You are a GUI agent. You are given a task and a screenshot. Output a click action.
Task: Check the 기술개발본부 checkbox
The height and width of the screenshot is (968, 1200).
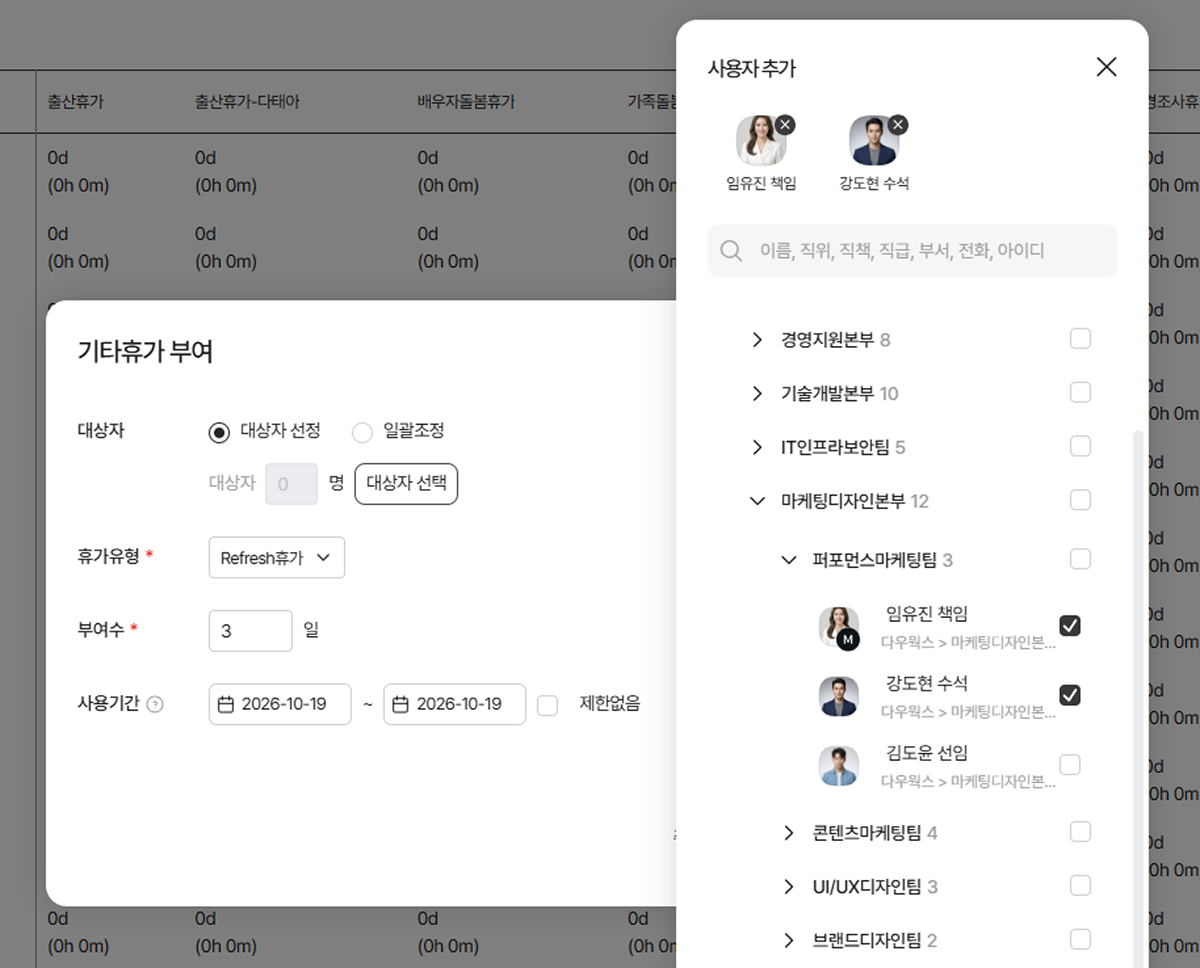(x=1080, y=393)
